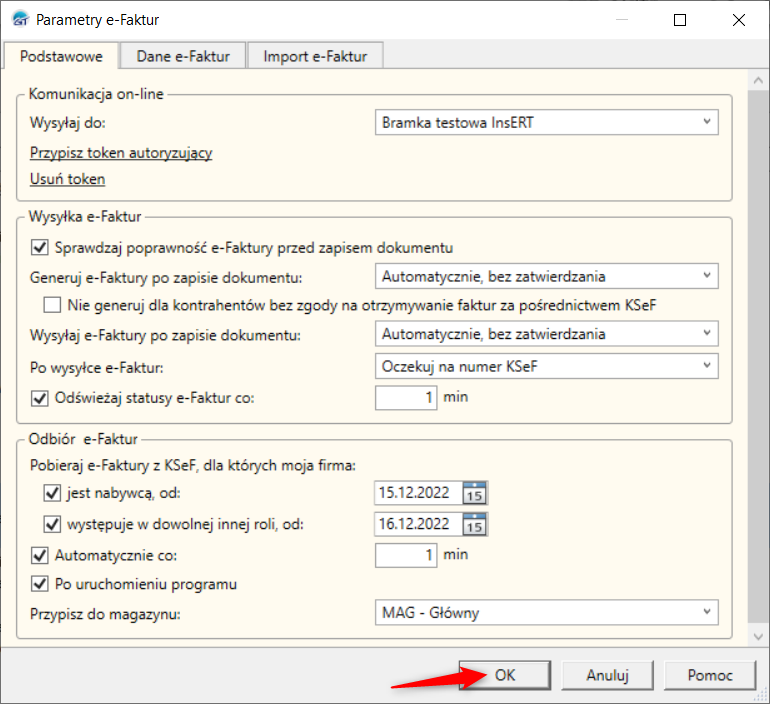This screenshot has height=704, width=770.
Task: Click the Subiekt GT title bar icon
Action: click(19, 19)
